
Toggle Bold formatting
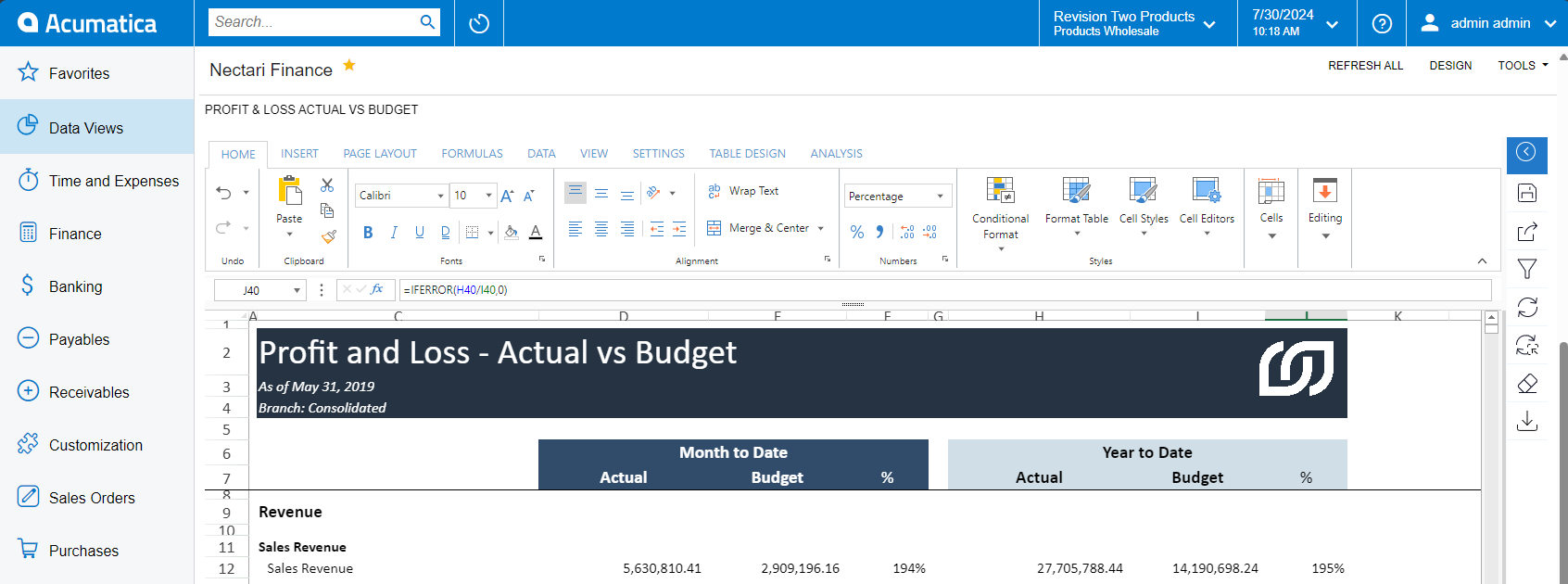coord(368,233)
